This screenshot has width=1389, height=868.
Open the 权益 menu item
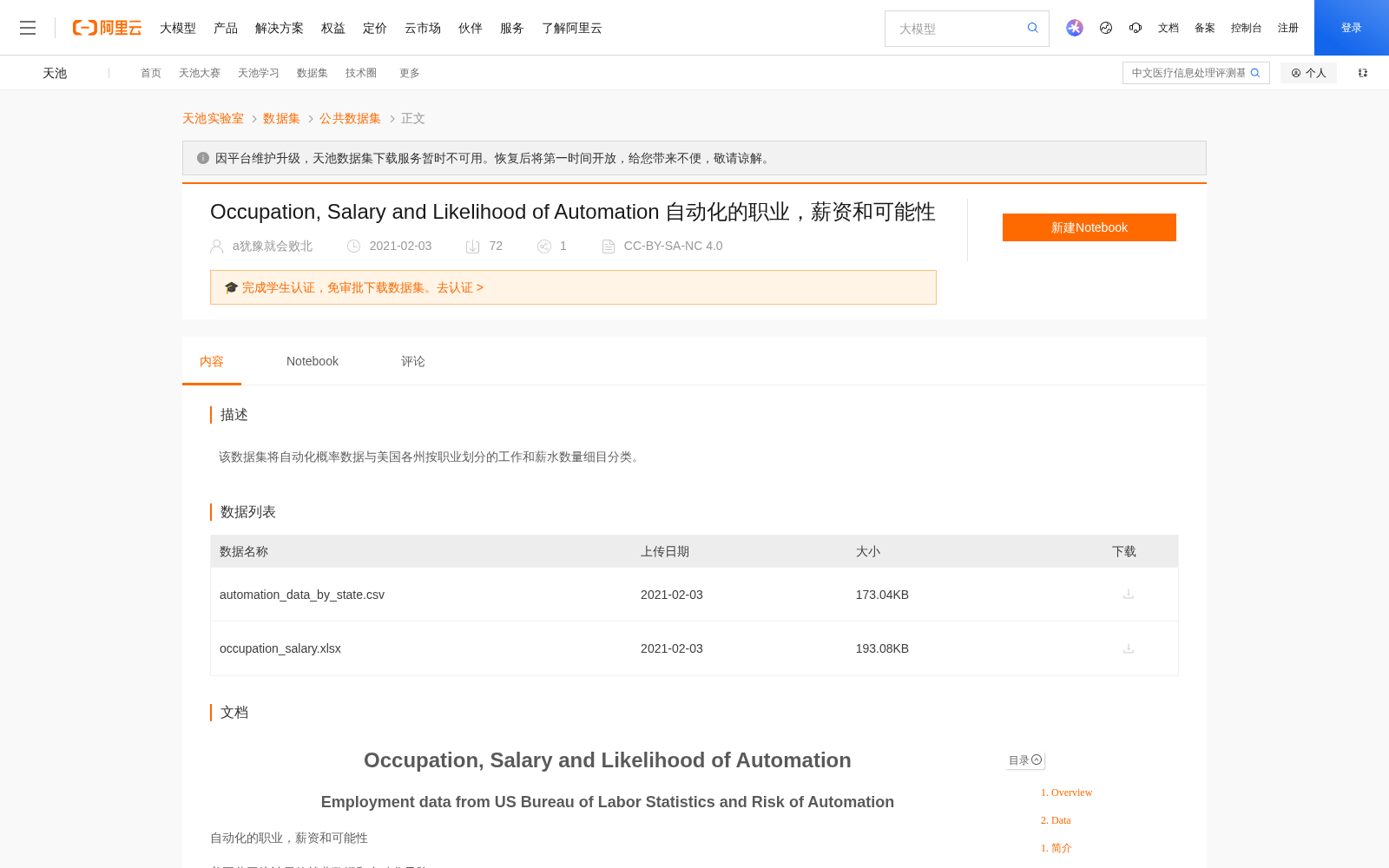(333, 28)
